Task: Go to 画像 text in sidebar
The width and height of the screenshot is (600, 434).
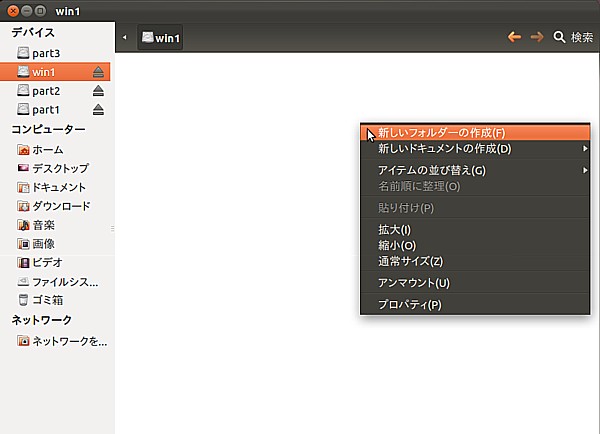Action: click(44, 244)
